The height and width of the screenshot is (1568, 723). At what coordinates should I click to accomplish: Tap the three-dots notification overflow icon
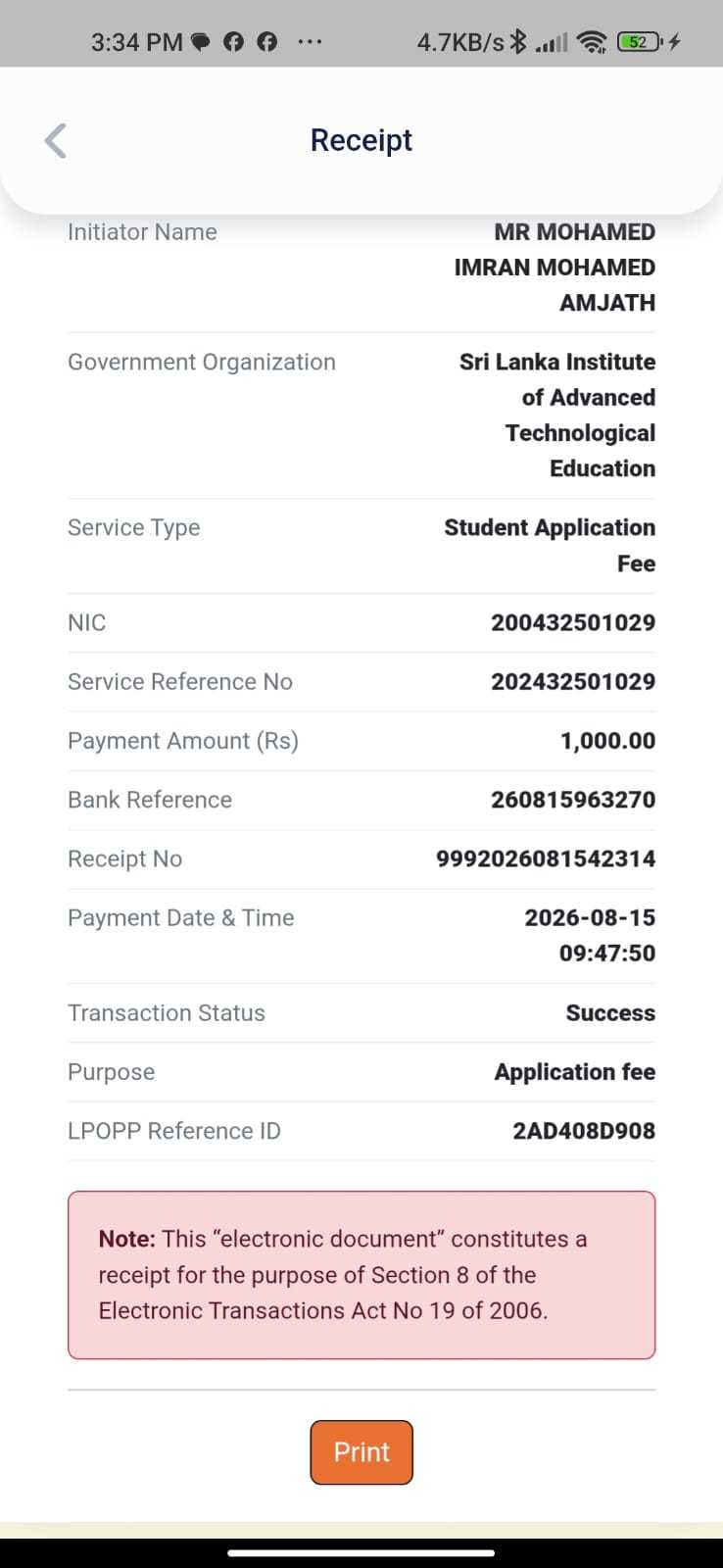(310, 42)
